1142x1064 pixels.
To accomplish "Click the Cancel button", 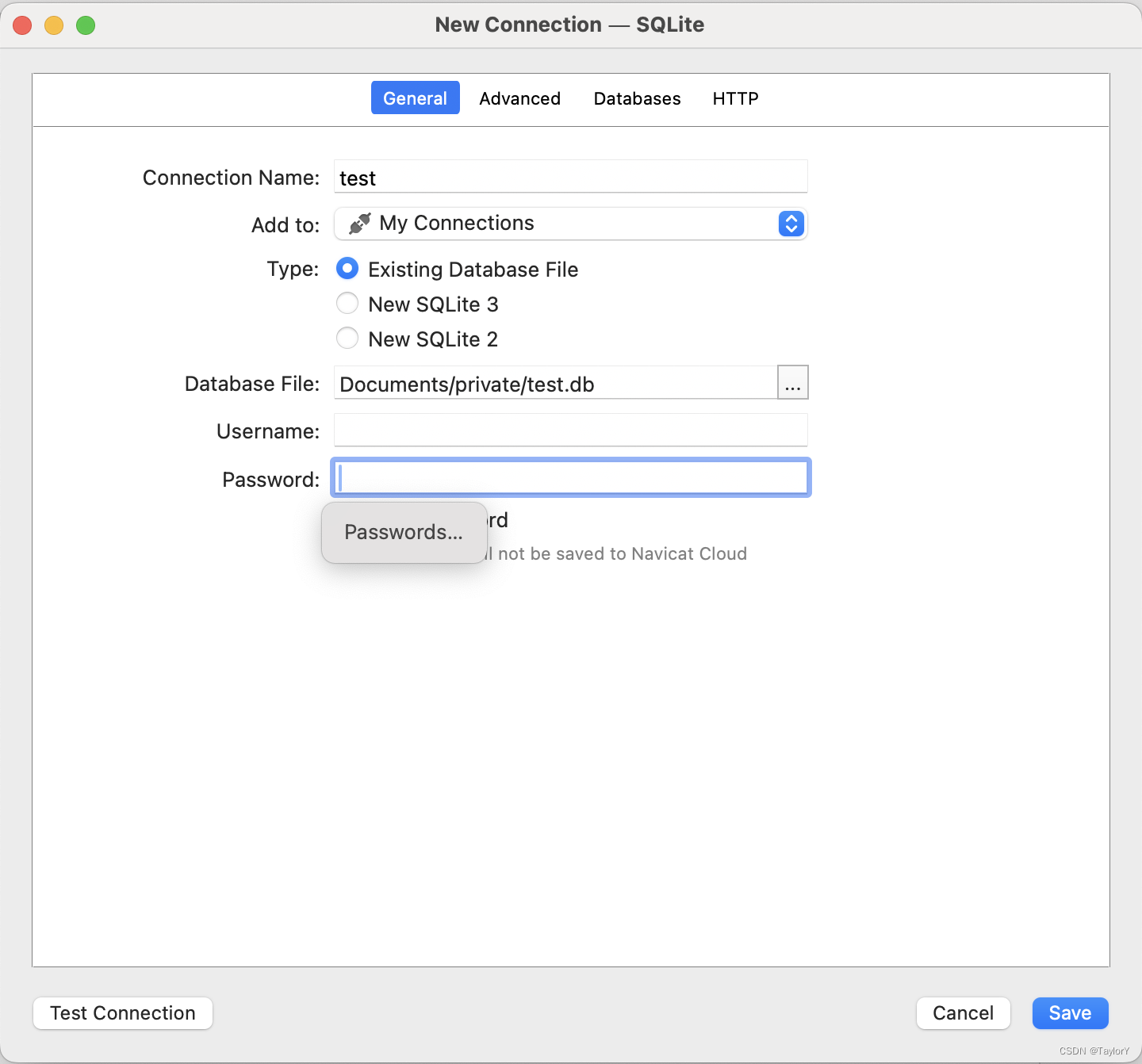I will tap(963, 1012).
